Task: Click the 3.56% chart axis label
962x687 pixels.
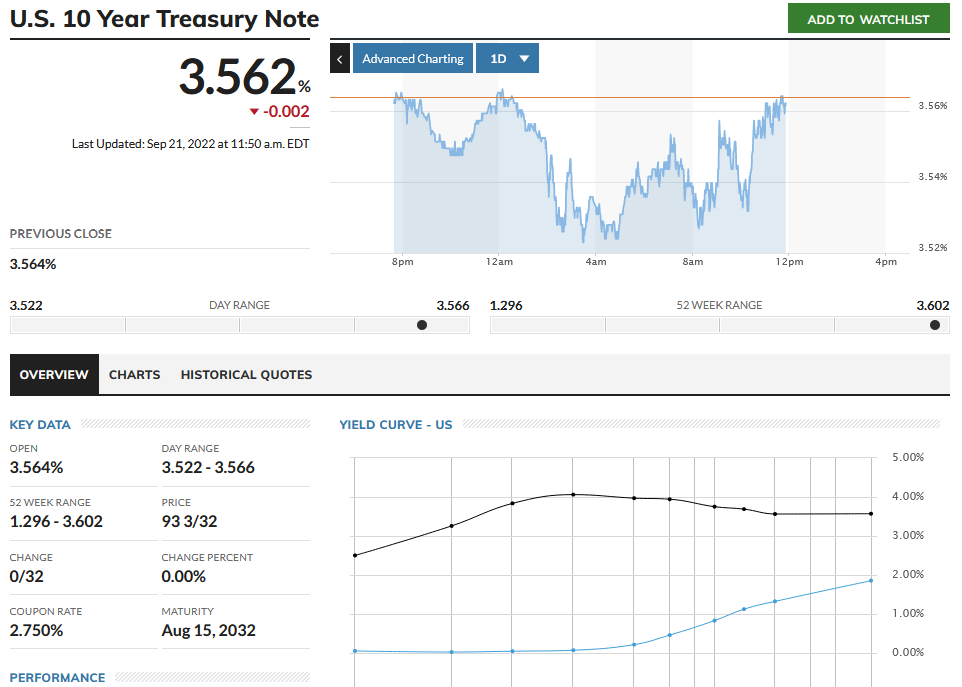Action: click(933, 106)
